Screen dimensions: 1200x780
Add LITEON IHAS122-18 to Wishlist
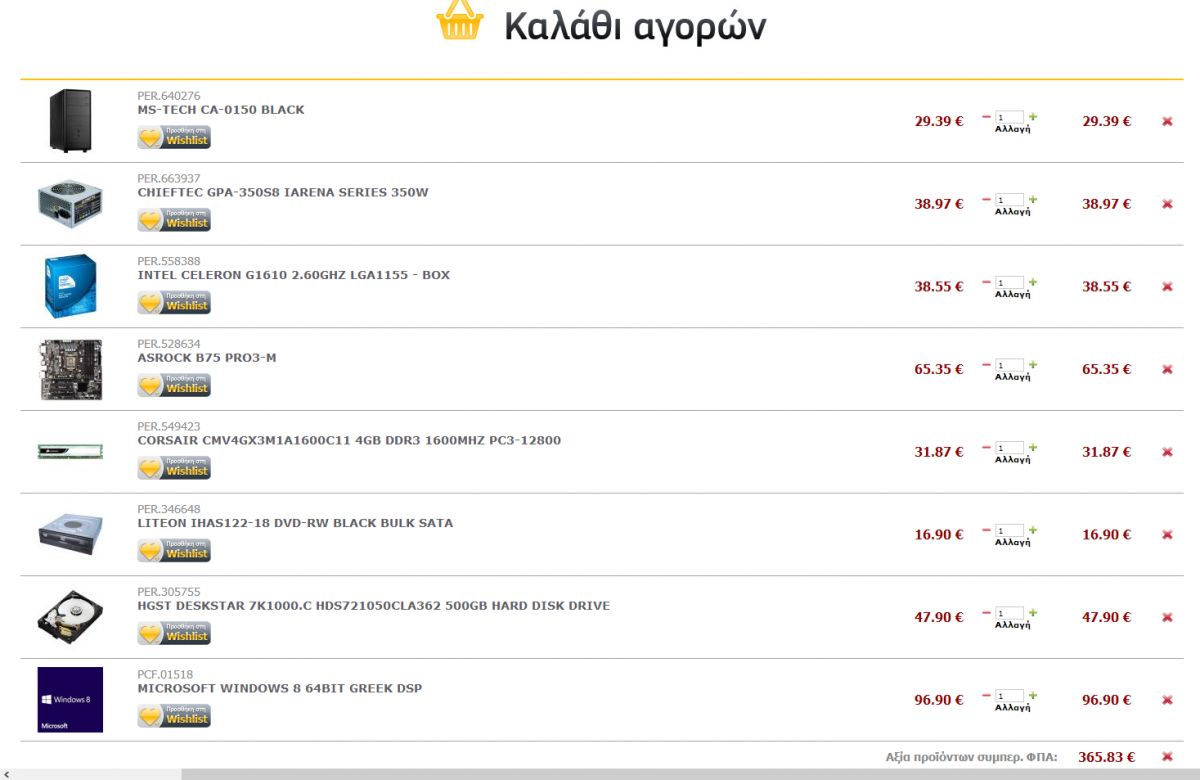pos(174,550)
